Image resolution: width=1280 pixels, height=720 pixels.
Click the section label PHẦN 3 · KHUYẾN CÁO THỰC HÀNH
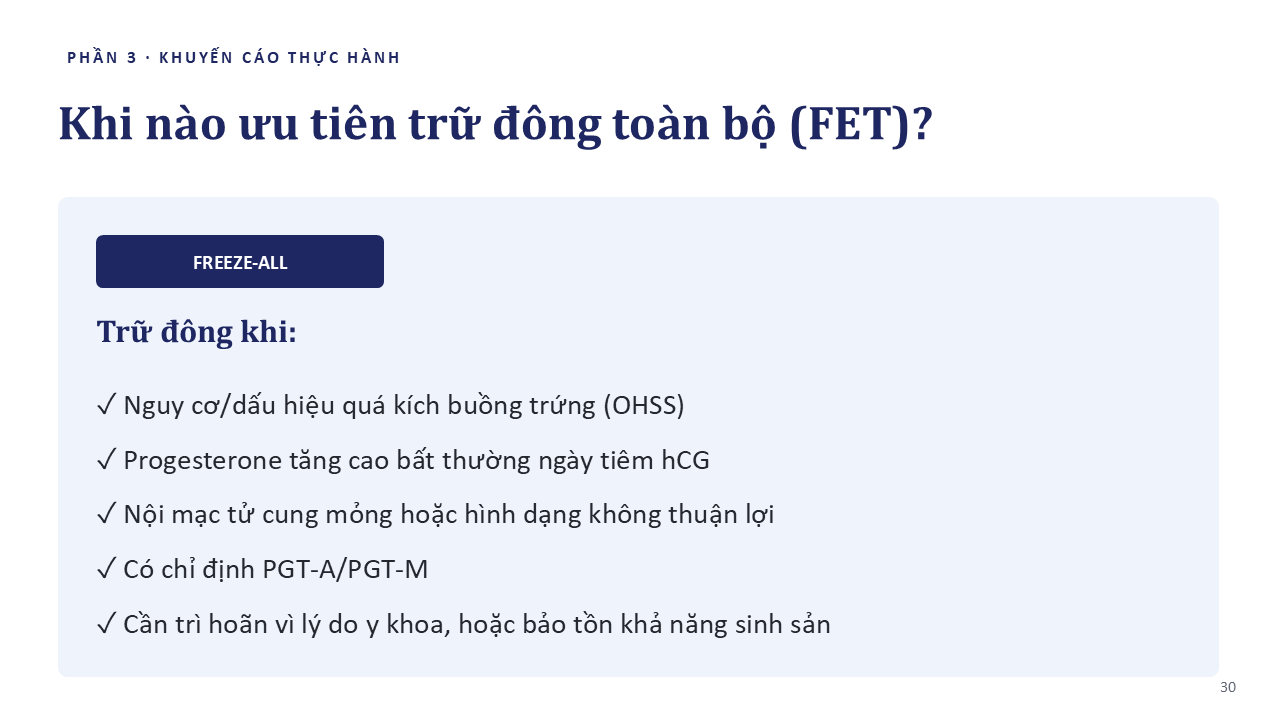click(x=234, y=58)
